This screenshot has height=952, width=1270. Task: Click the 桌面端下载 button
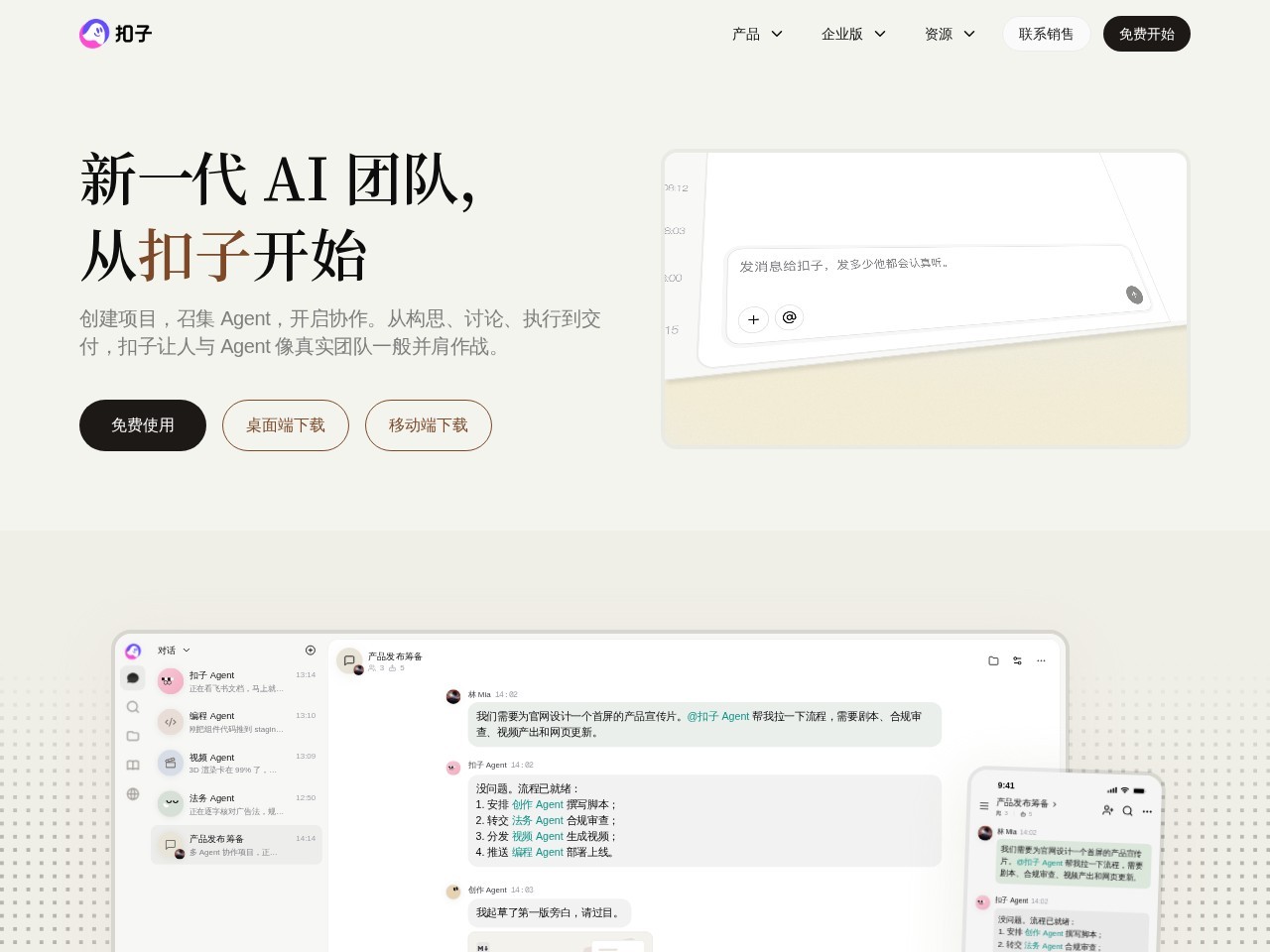point(286,425)
